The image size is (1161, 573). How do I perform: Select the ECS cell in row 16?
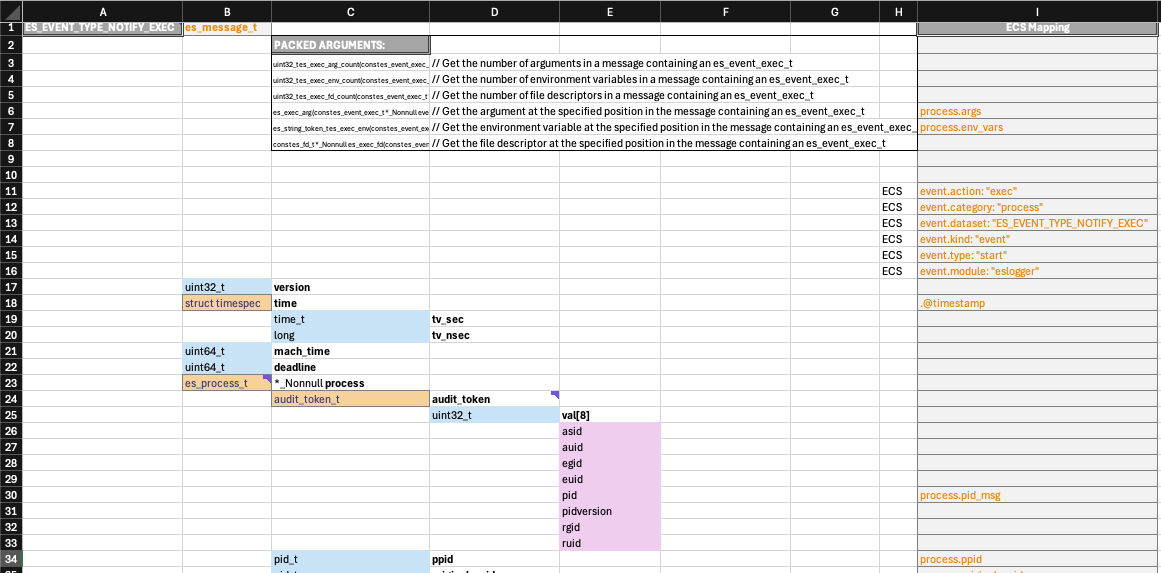(899, 271)
